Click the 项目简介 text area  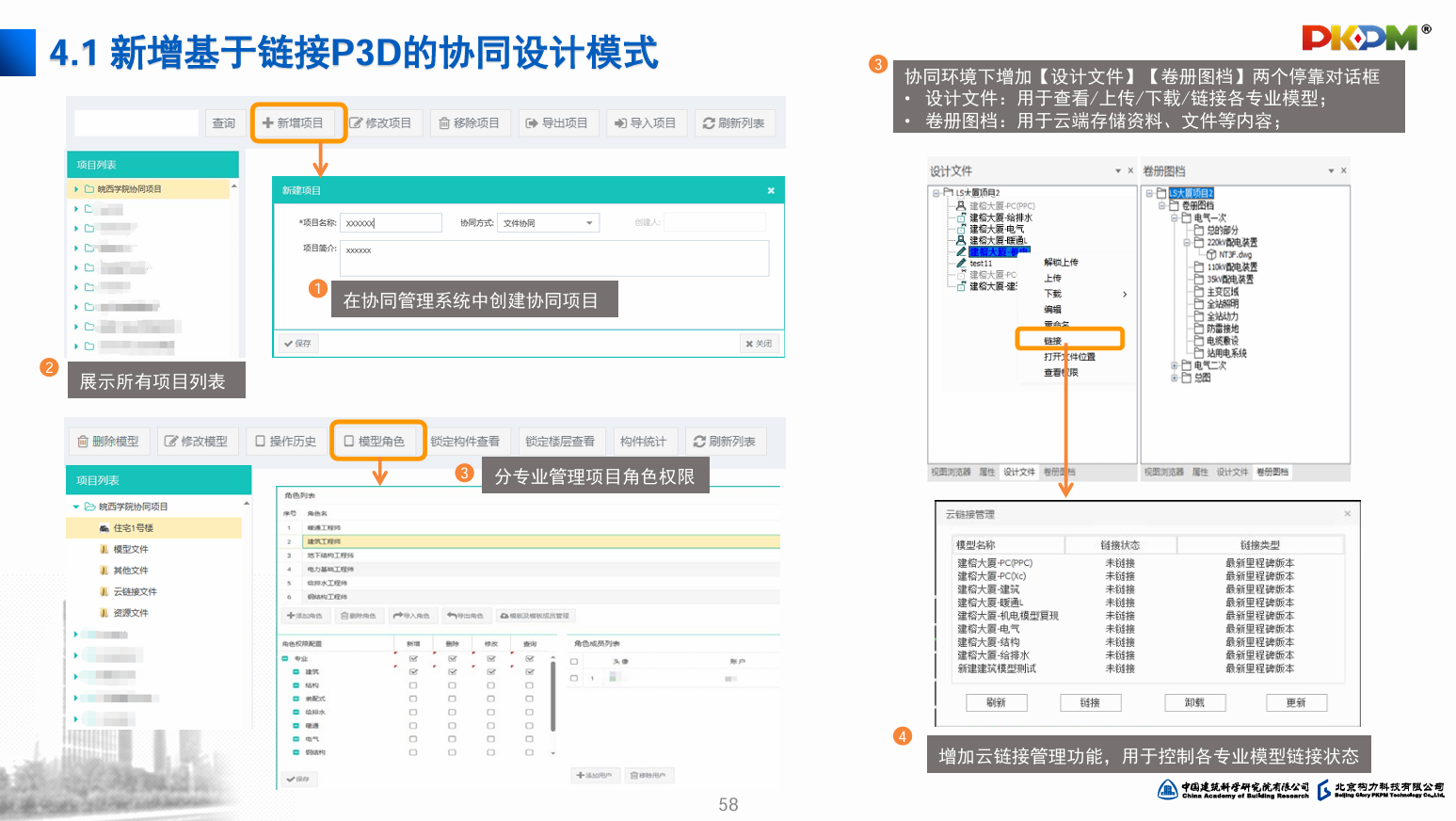click(555, 258)
